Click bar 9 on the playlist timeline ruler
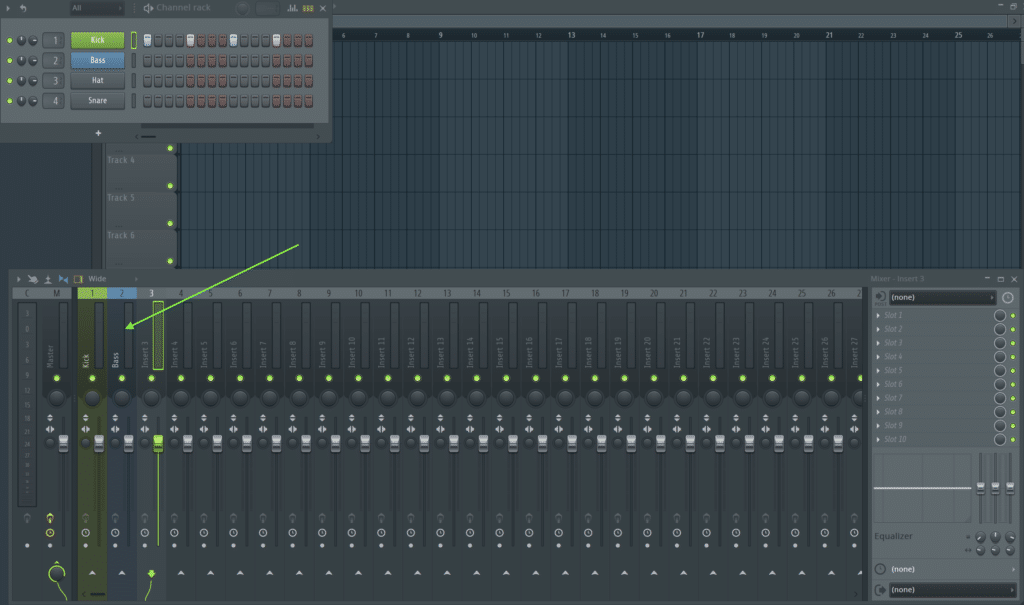1024x605 pixels. click(440, 35)
